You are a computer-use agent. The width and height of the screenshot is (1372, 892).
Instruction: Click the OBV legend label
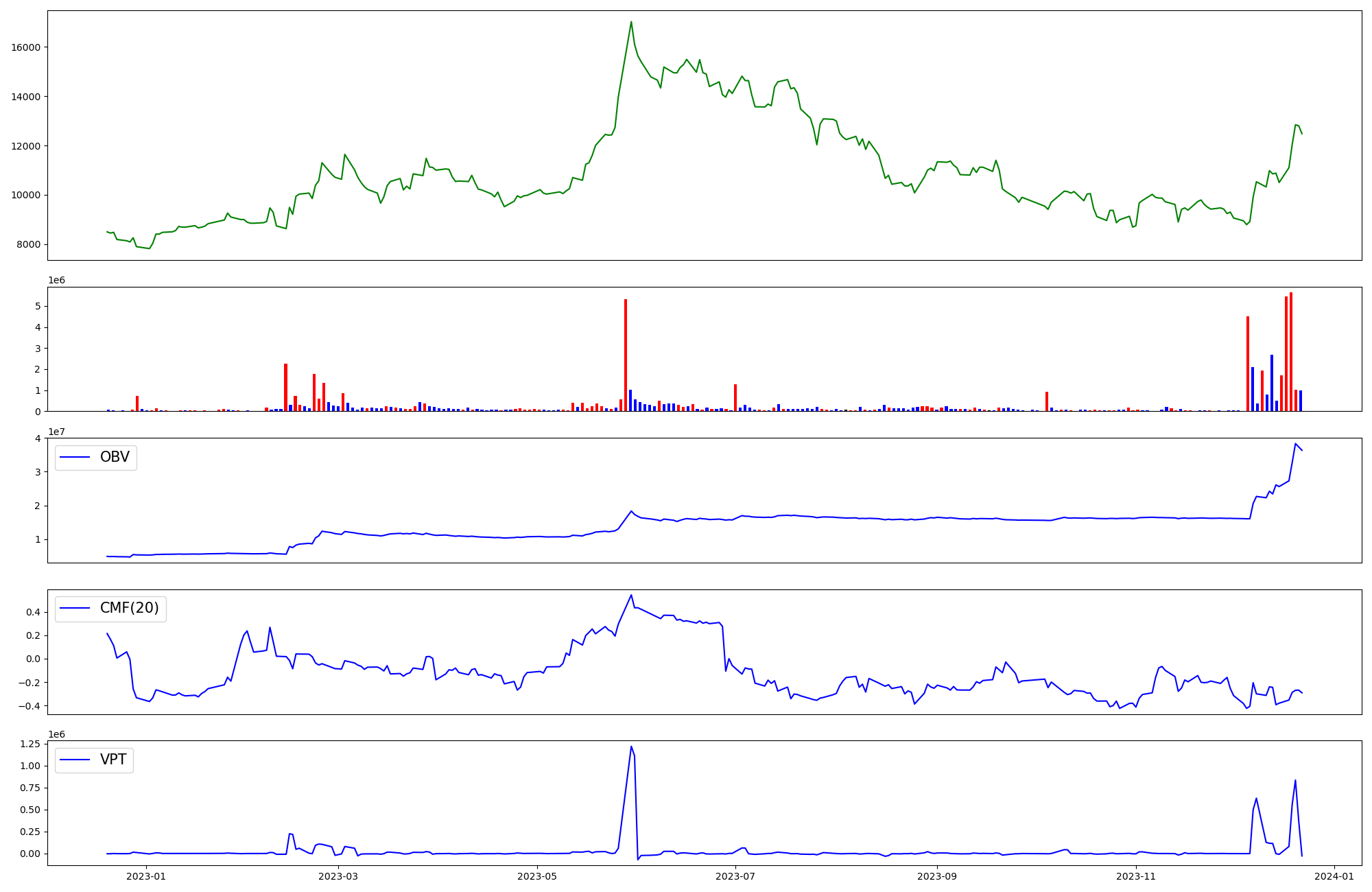(115, 458)
